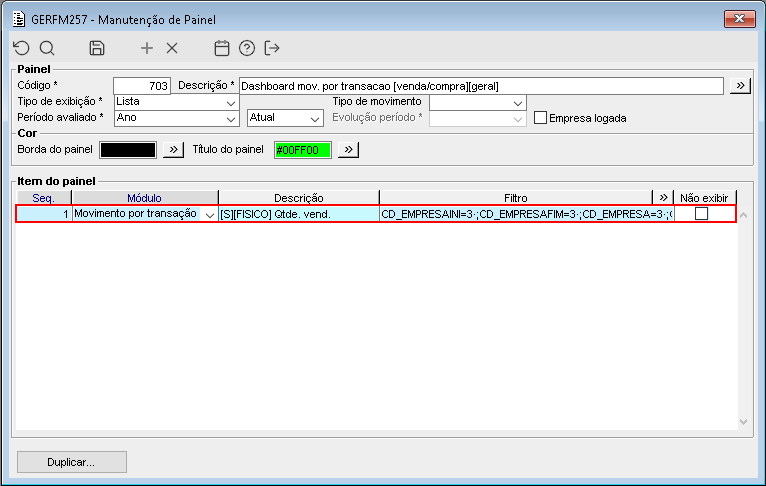This screenshot has width=766, height=486.
Task: Toggle the Empresa logada checkbox
Action: click(540, 118)
